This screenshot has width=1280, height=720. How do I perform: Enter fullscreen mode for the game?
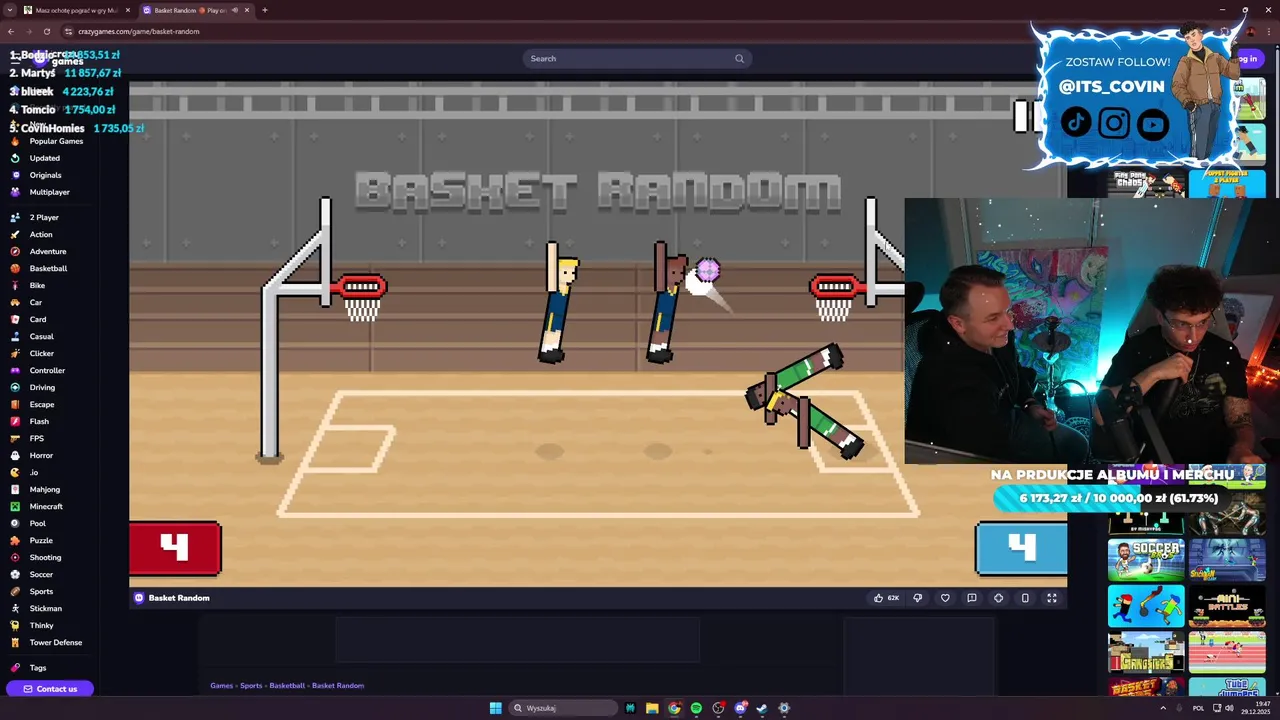click(x=1052, y=598)
